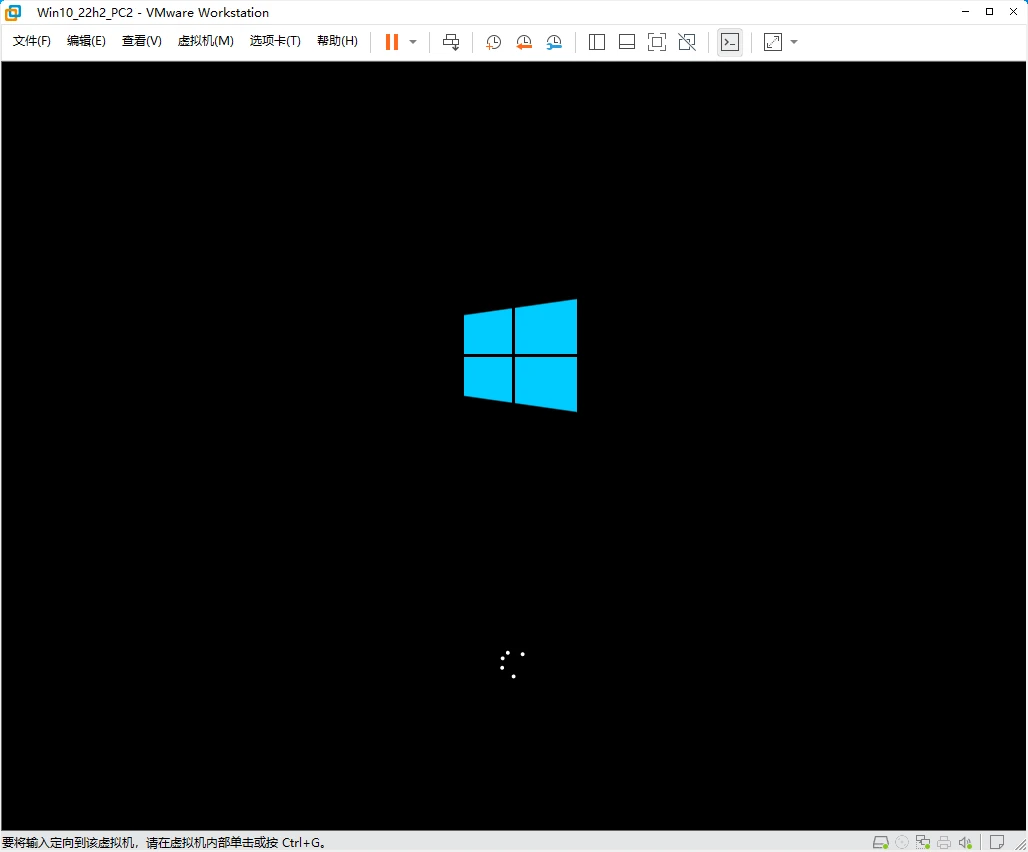
Task: Click the CD/DVD drive status icon
Action: pos(902,842)
